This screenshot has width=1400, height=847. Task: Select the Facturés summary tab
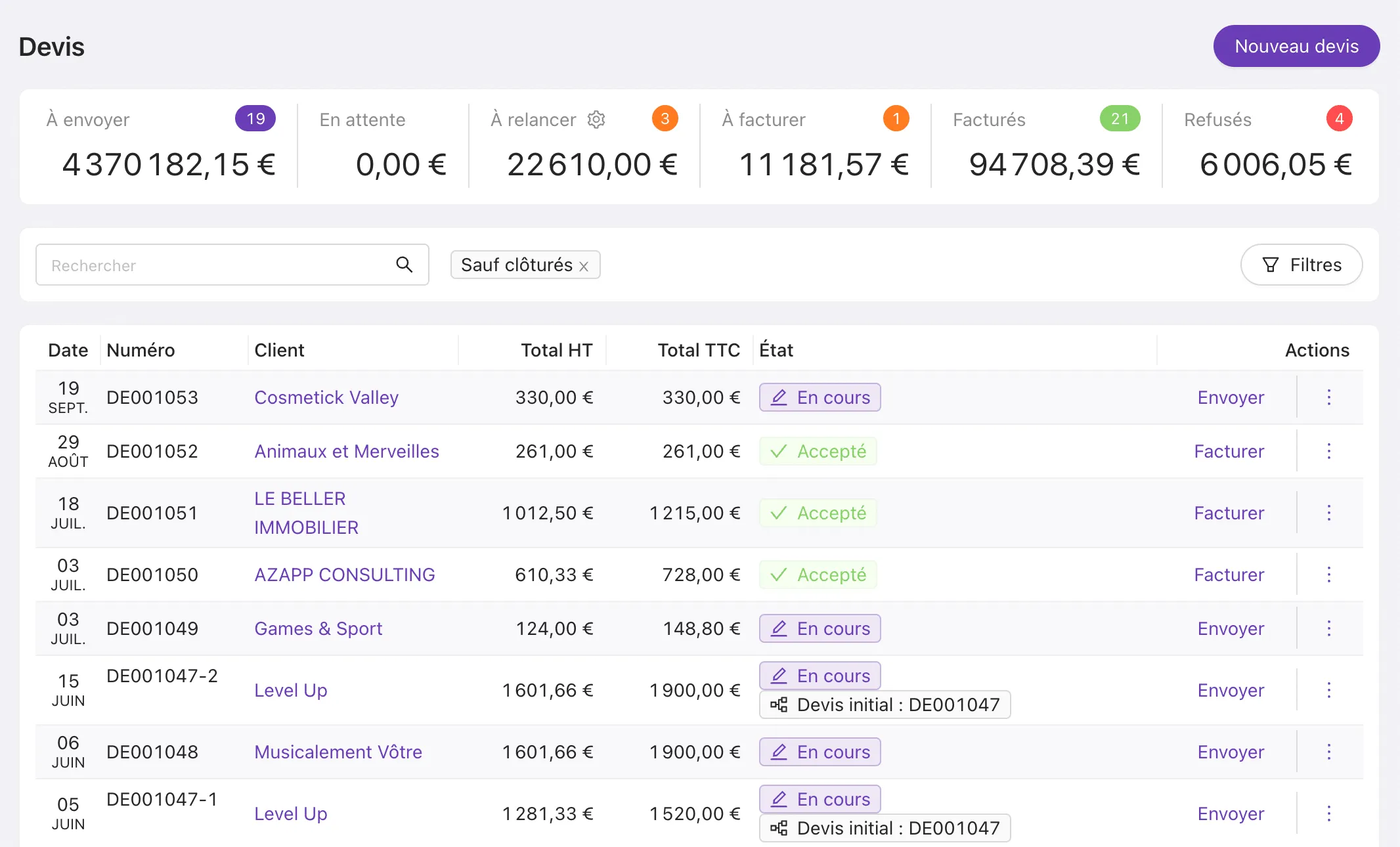point(1047,146)
